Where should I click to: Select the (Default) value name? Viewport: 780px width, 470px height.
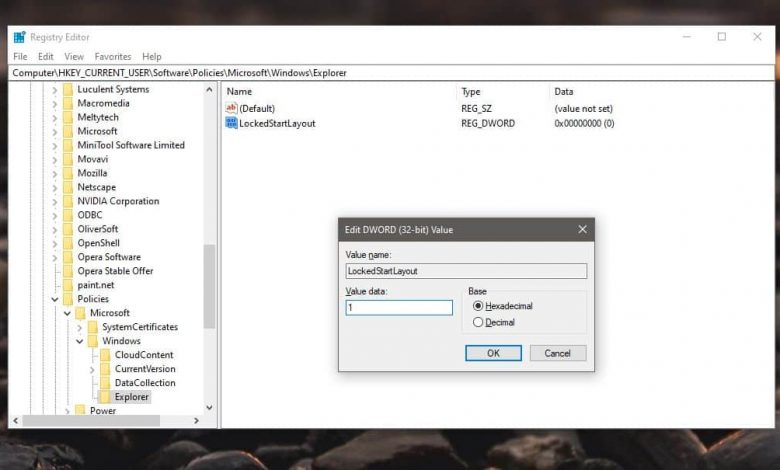(x=257, y=108)
